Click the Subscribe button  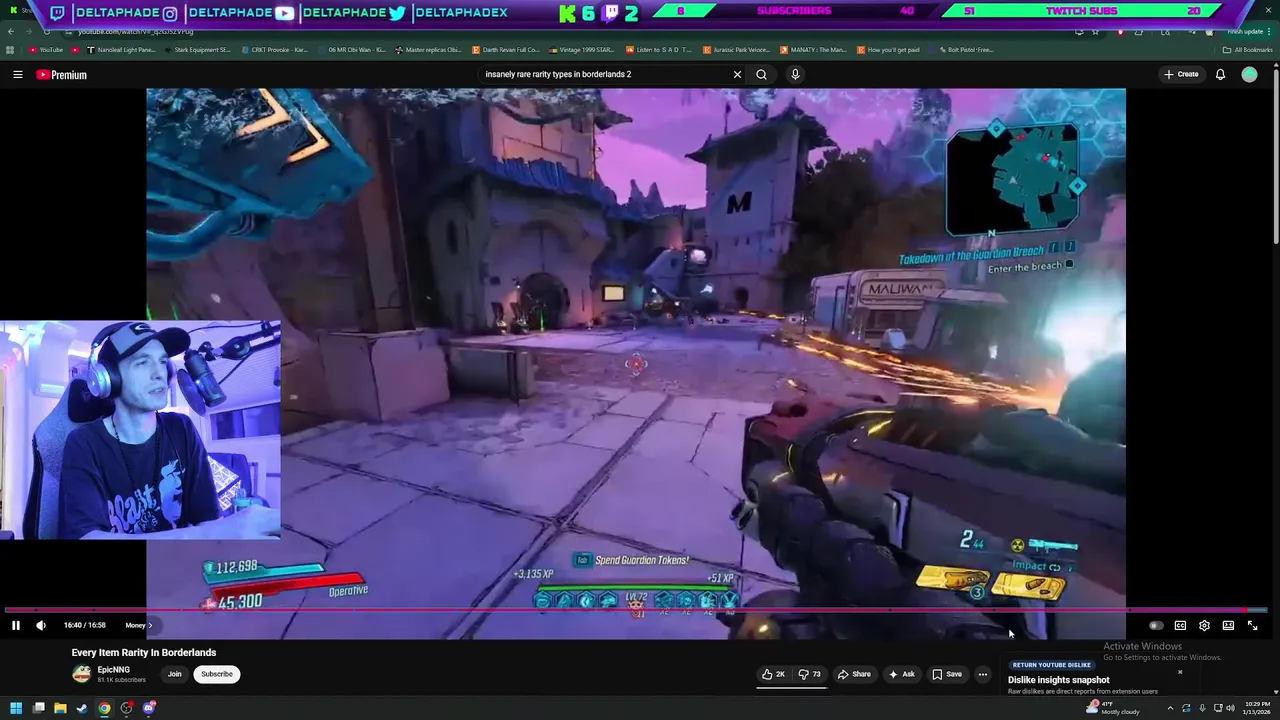point(216,674)
